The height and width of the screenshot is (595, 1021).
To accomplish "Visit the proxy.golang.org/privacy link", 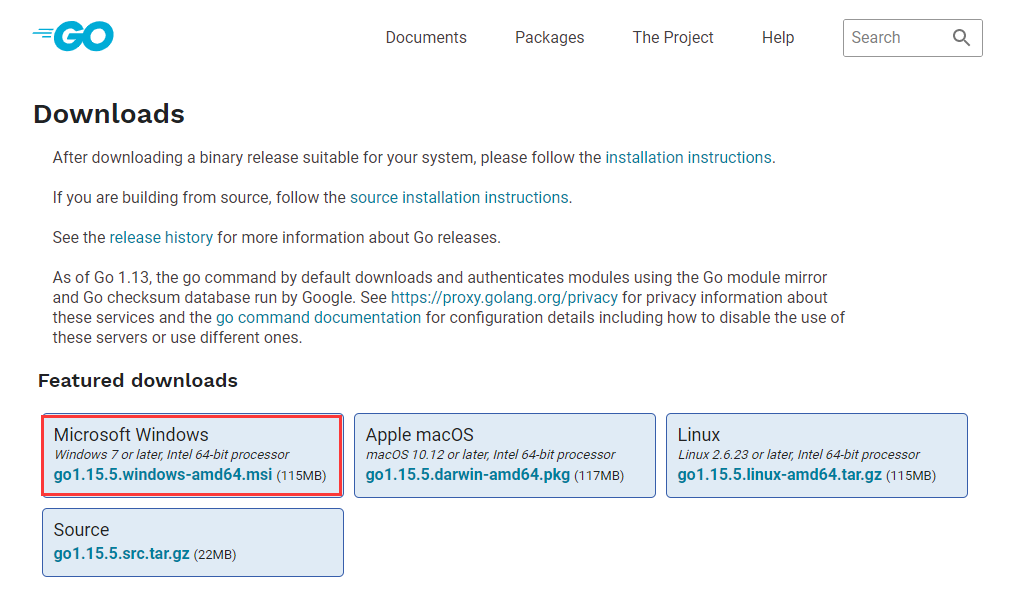I will click(506, 298).
